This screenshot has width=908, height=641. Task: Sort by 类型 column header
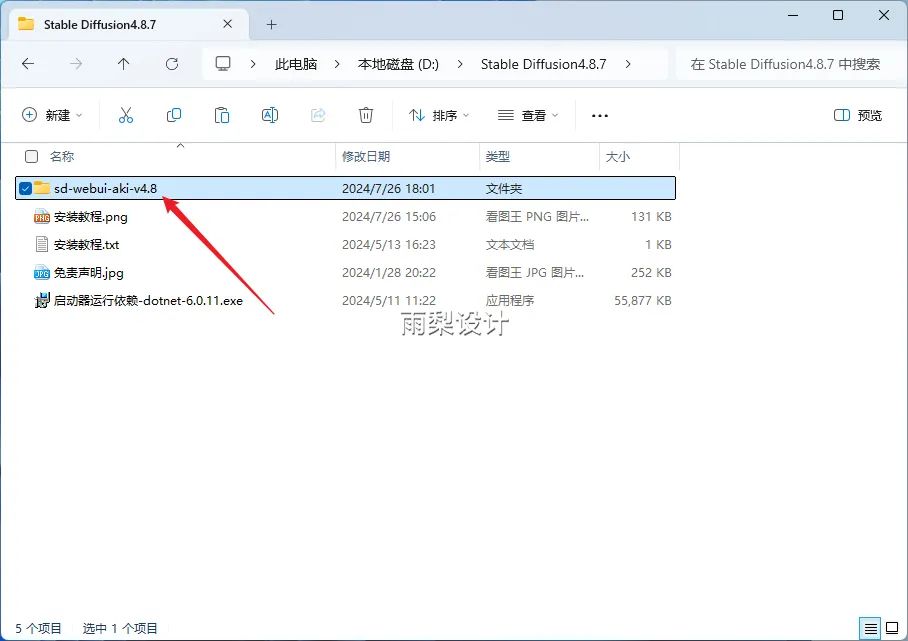497,156
